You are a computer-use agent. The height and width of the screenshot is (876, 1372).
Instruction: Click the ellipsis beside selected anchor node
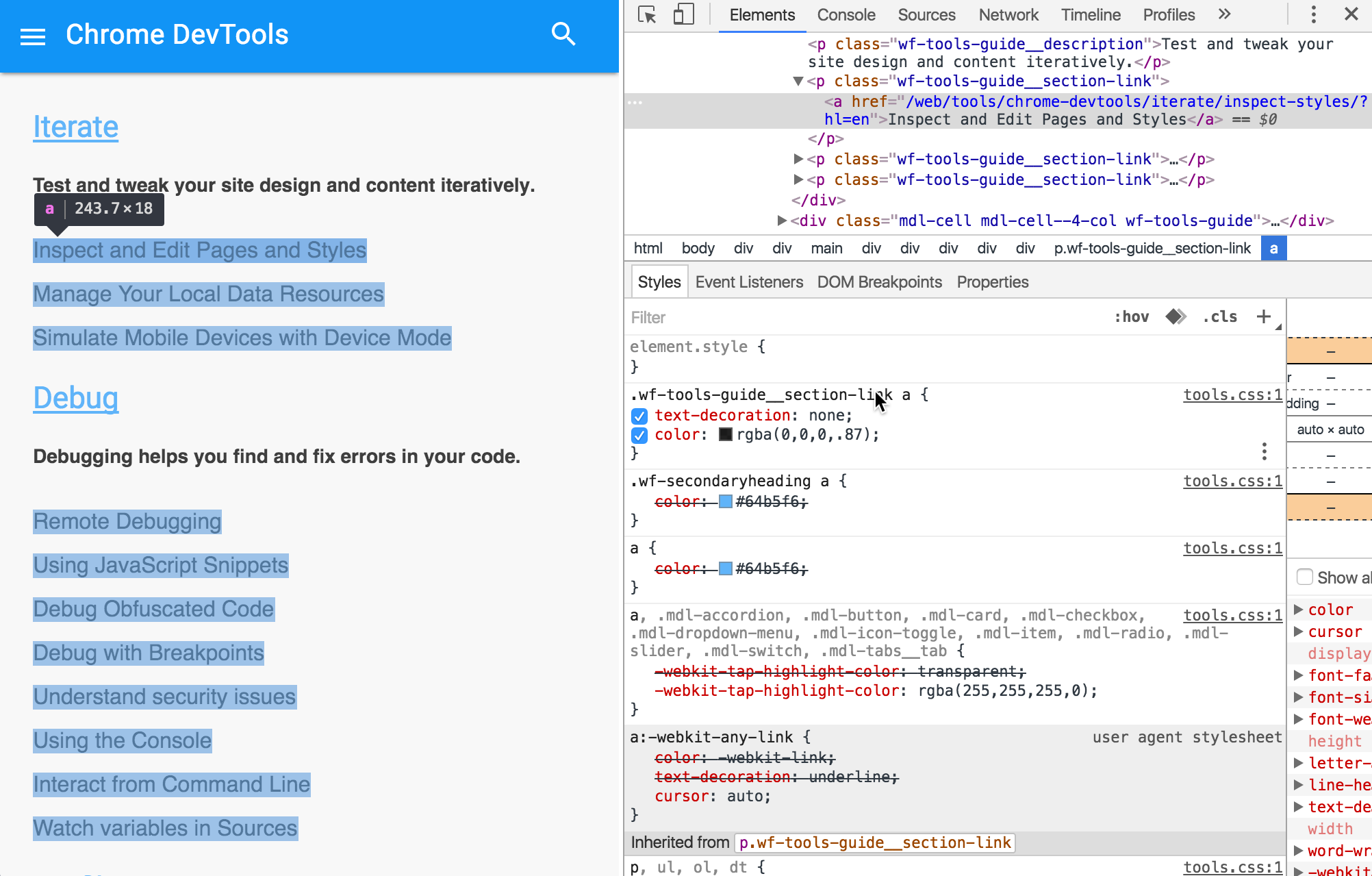tap(635, 103)
